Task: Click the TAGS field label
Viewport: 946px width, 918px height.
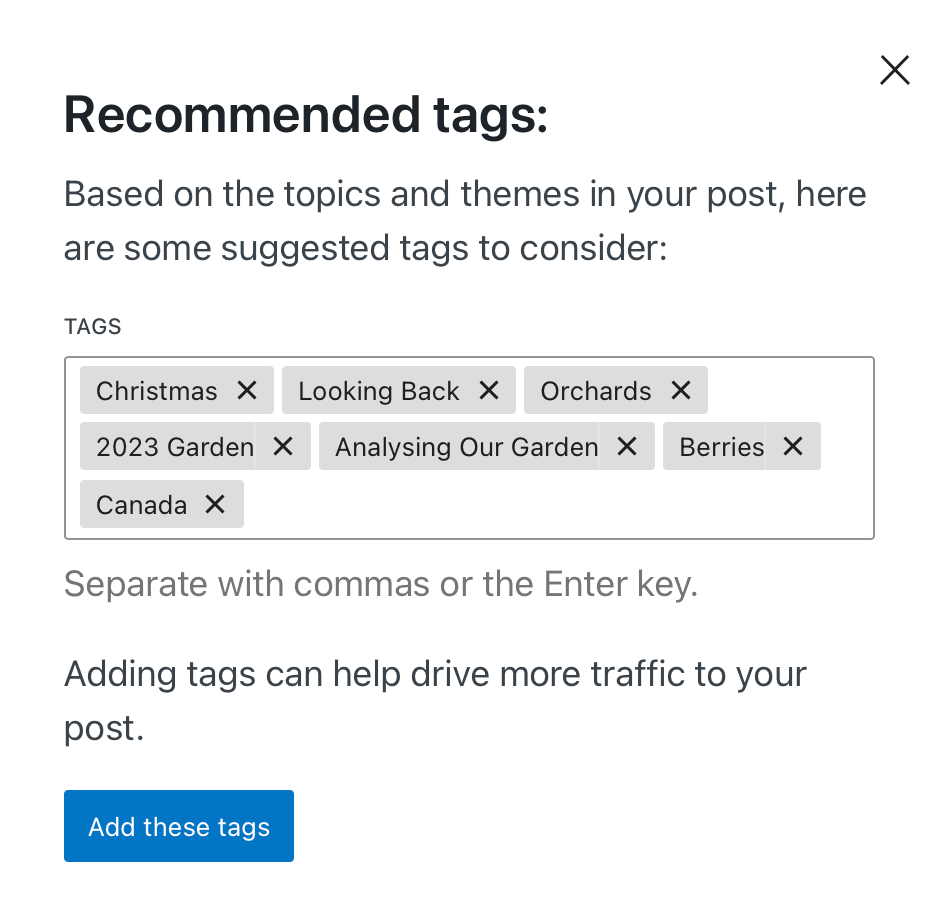Action: point(93,327)
